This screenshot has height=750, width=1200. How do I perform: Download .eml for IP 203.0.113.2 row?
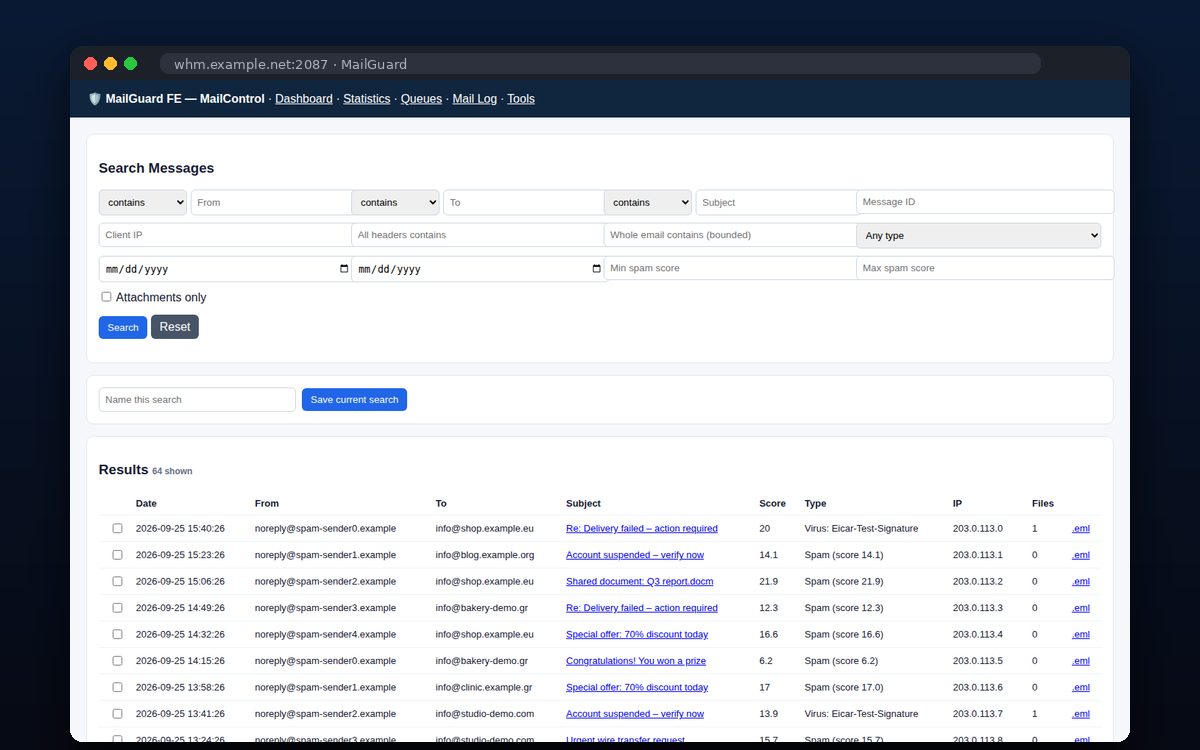(x=1081, y=581)
